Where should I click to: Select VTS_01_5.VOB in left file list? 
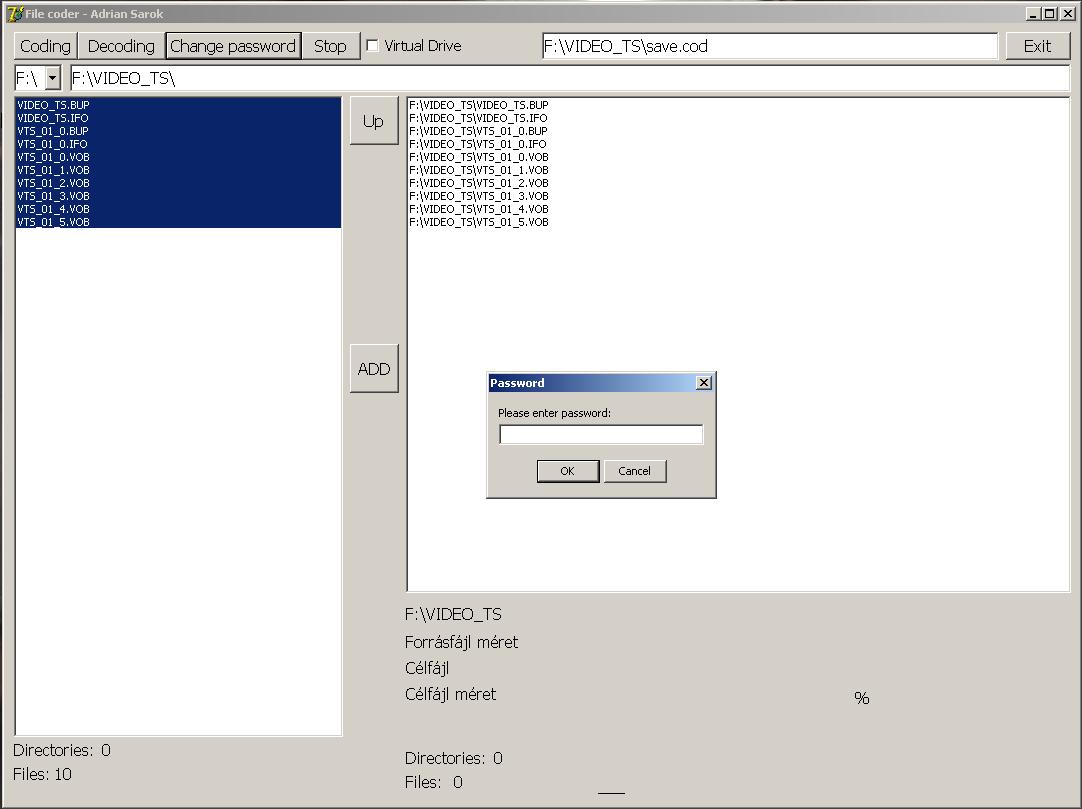click(178, 222)
